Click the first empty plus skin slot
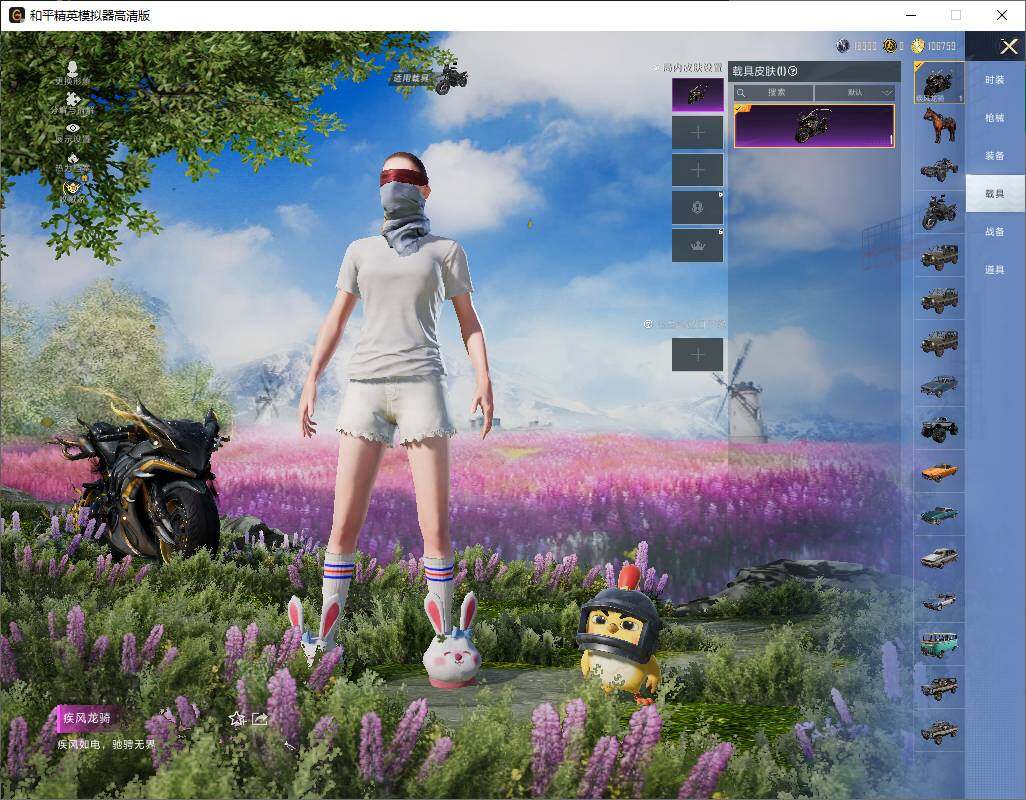1026x800 pixels. (x=697, y=132)
